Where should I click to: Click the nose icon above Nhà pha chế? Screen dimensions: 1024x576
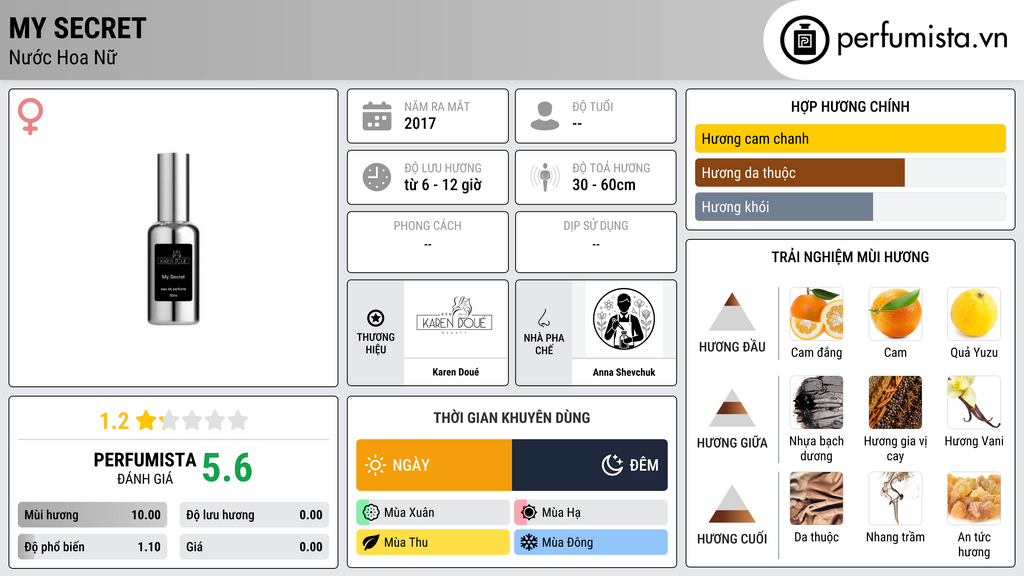pyautogui.click(x=543, y=318)
